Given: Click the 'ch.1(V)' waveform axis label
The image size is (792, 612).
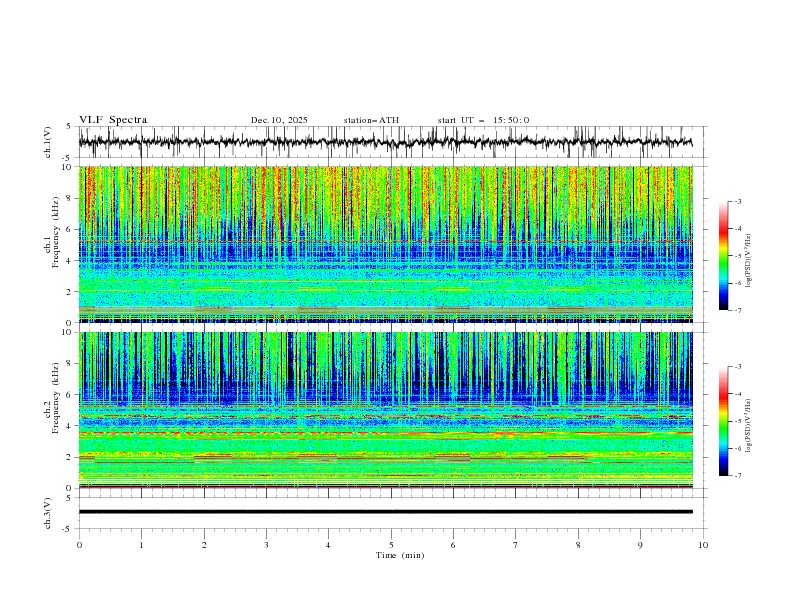Looking at the screenshot, I should [x=48, y=142].
